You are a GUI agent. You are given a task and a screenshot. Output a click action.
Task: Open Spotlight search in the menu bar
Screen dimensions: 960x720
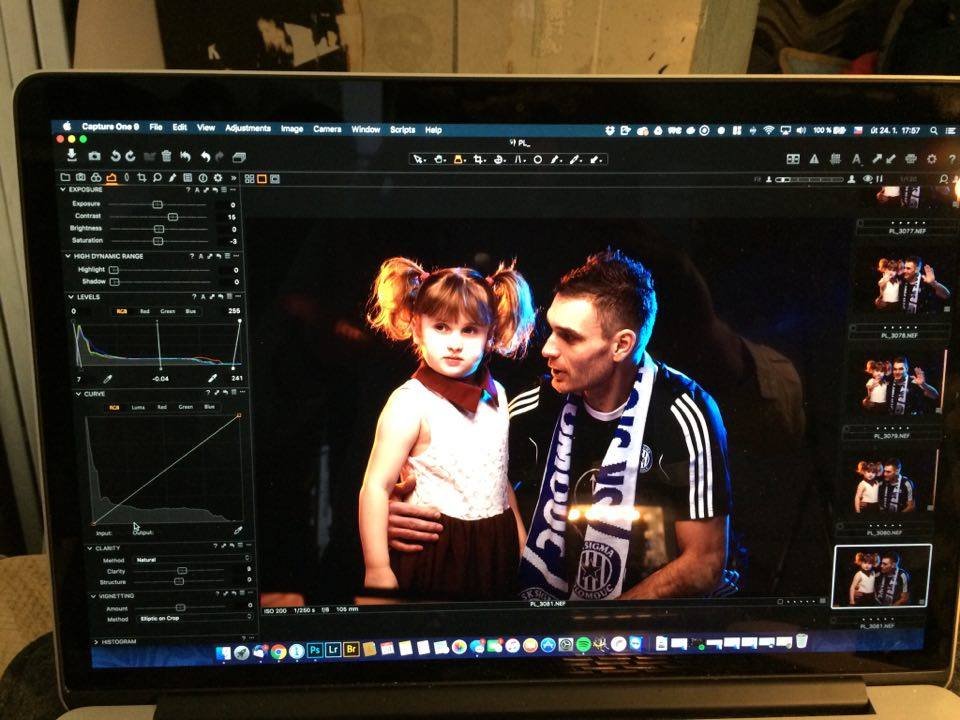(x=934, y=130)
